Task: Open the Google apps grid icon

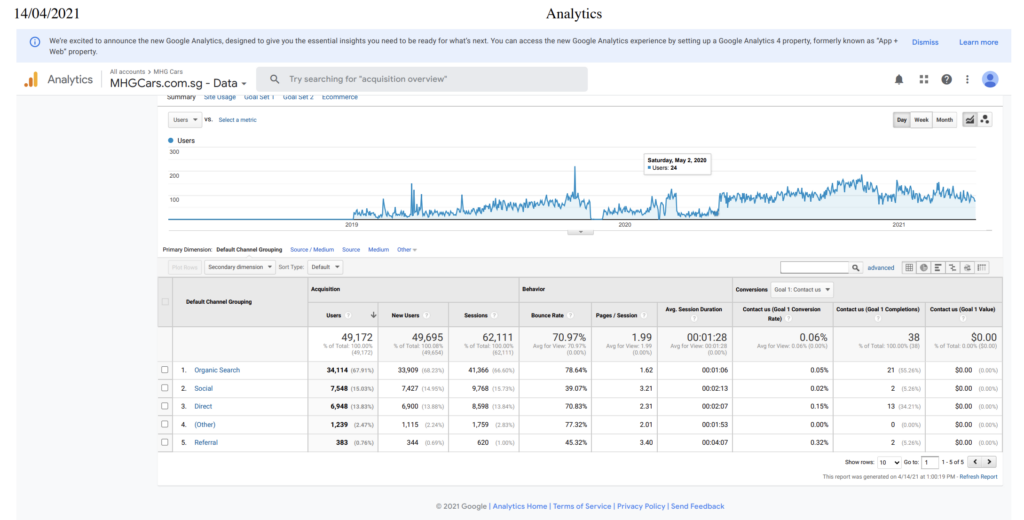Action: pyautogui.click(x=923, y=79)
